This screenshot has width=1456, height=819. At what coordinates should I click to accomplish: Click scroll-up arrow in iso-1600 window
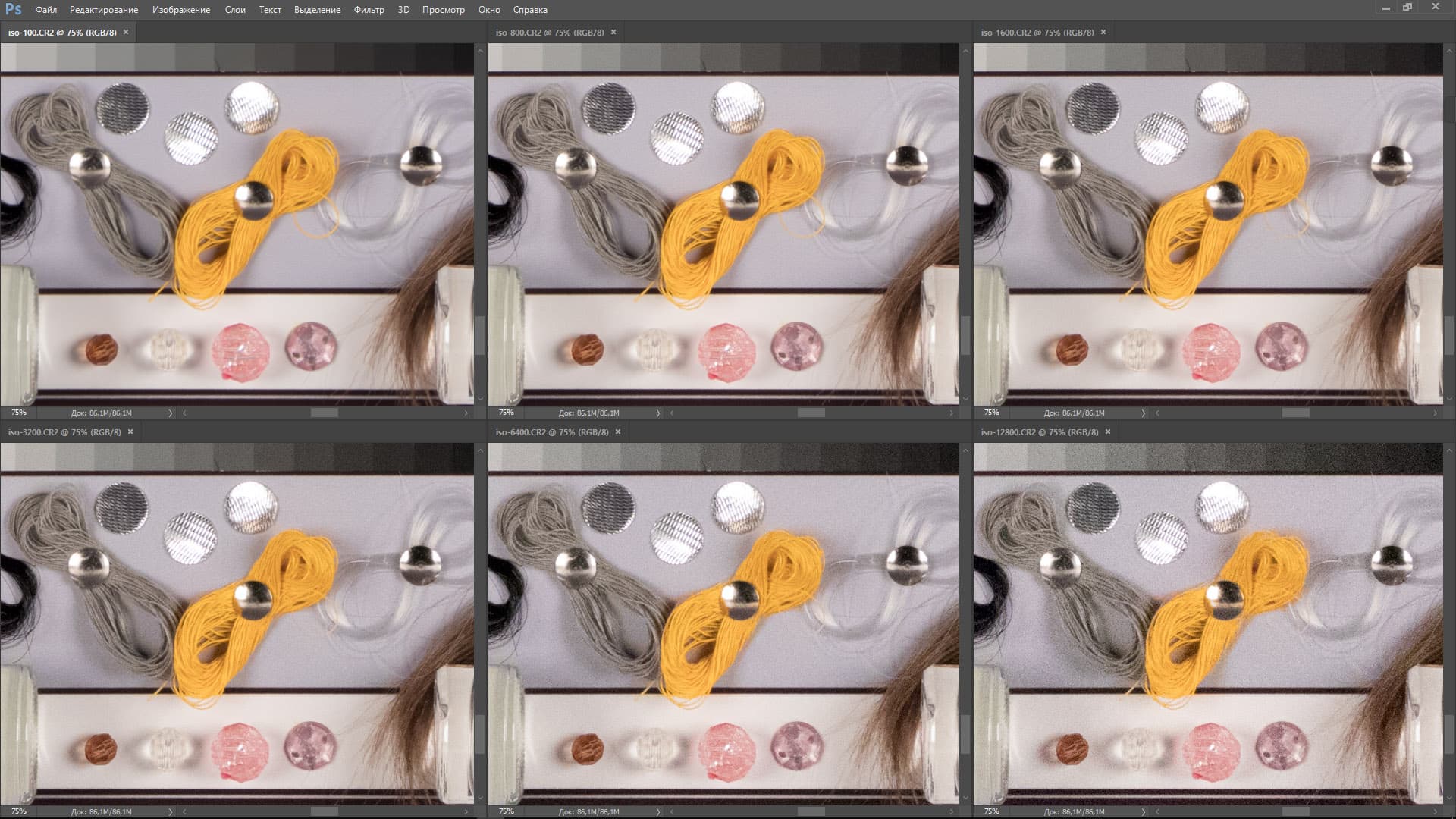pos(1450,51)
